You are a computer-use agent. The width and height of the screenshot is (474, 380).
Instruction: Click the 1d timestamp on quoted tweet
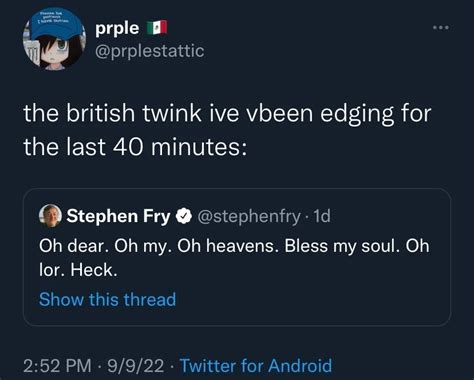point(322,216)
